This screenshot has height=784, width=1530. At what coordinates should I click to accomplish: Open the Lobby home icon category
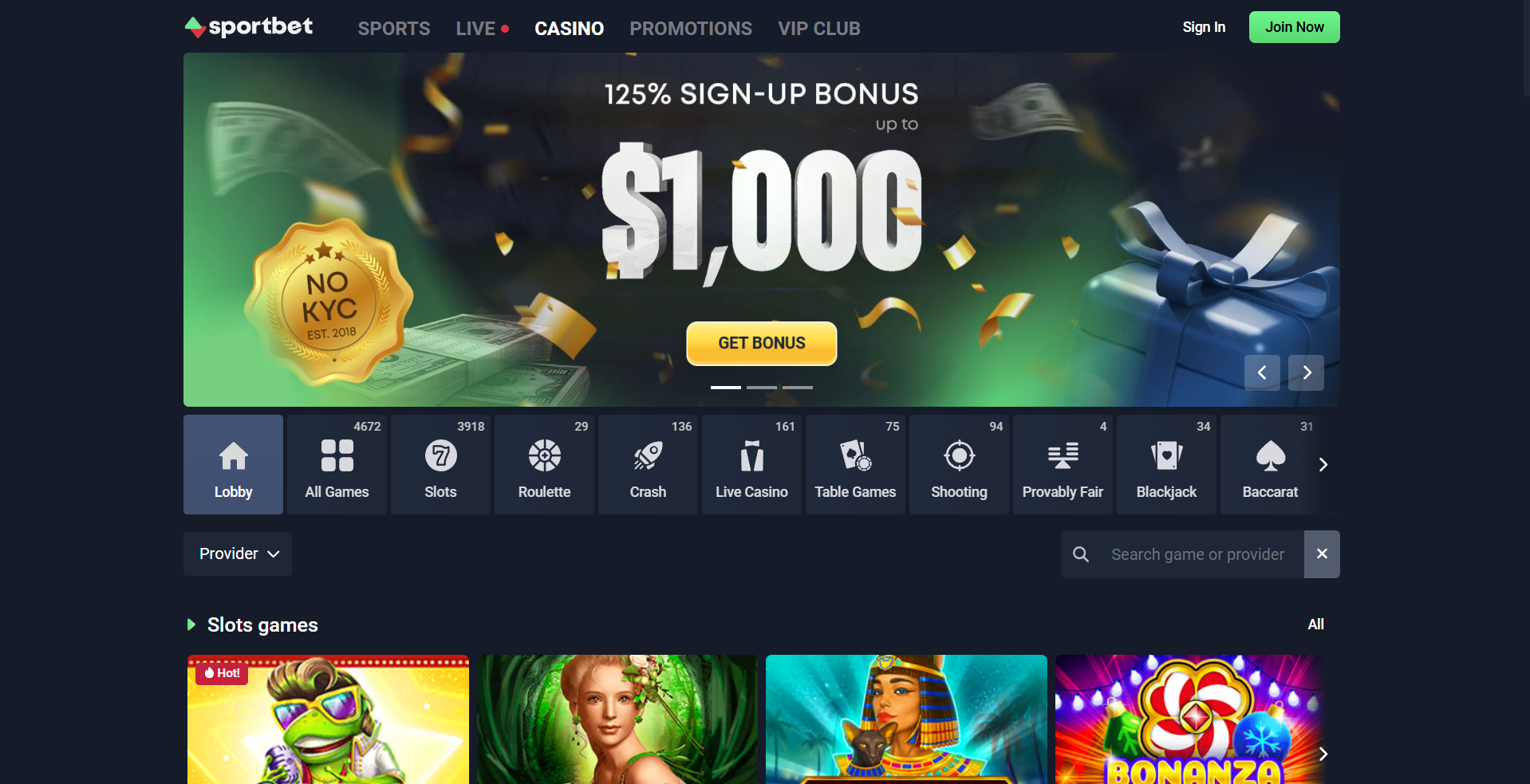click(x=233, y=464)
